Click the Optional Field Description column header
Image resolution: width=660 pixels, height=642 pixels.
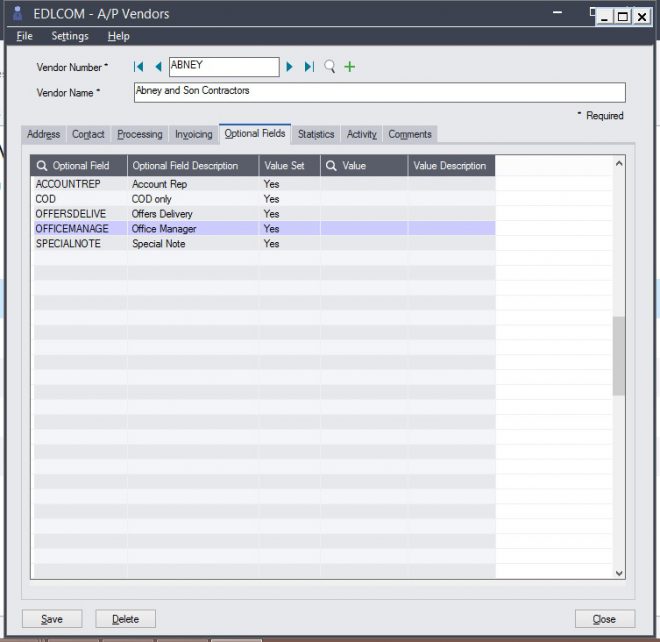click(193, 165)
